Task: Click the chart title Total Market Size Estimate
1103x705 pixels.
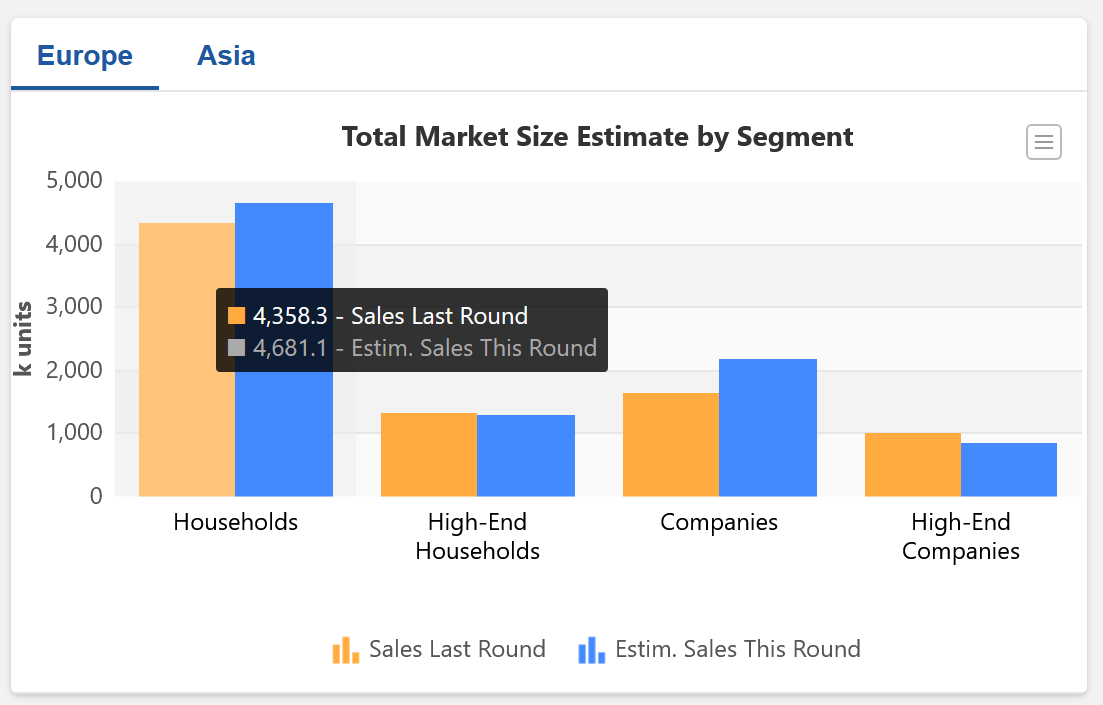Action: pos(597,137)
